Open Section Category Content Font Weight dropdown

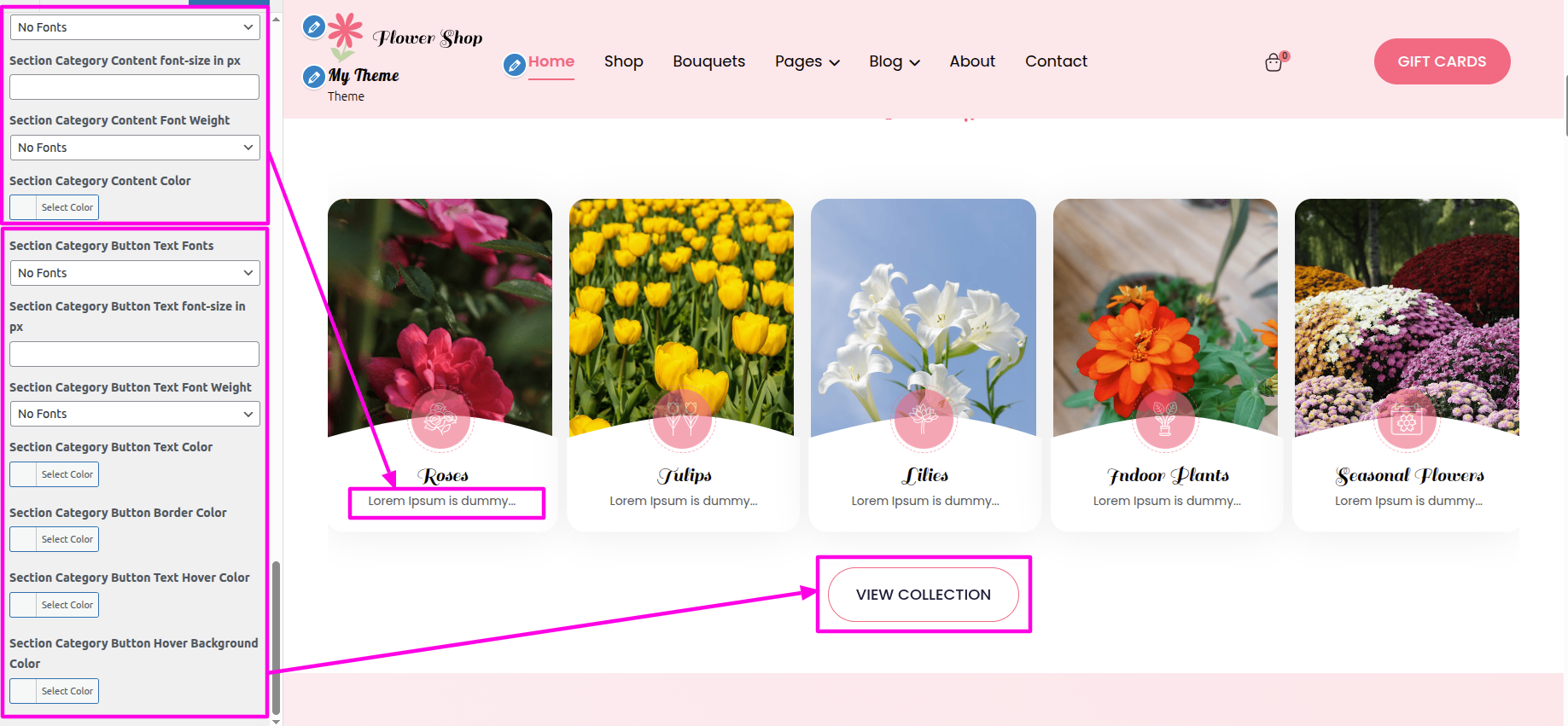coord(135,148)
